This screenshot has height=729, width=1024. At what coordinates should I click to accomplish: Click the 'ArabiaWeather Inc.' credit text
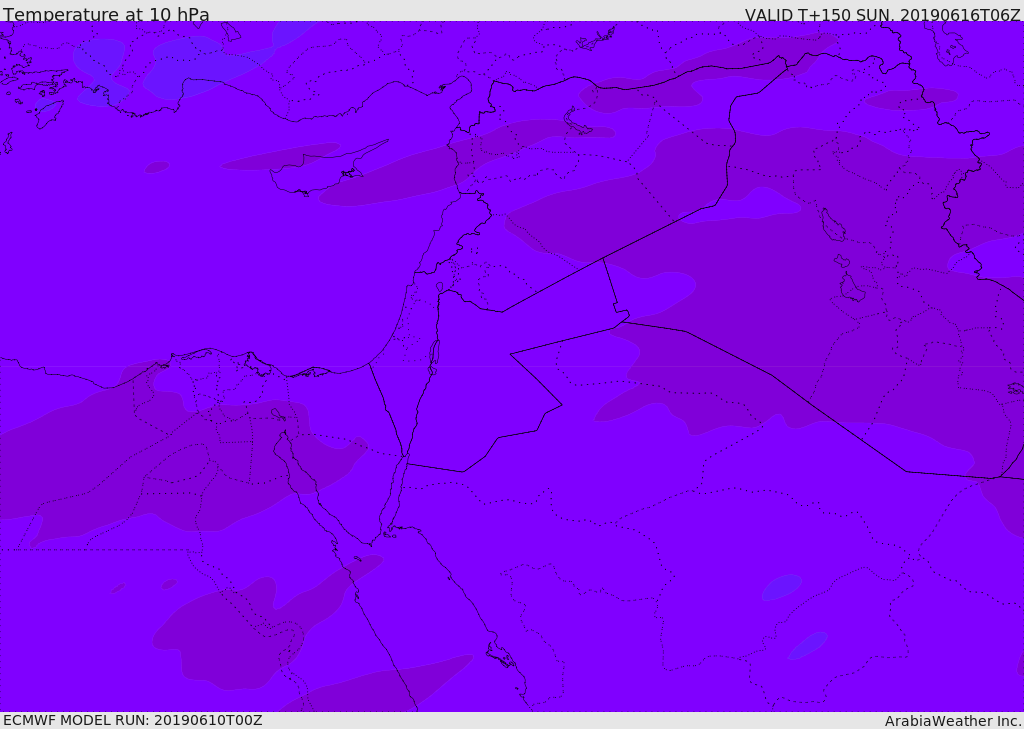pos(953,721)
